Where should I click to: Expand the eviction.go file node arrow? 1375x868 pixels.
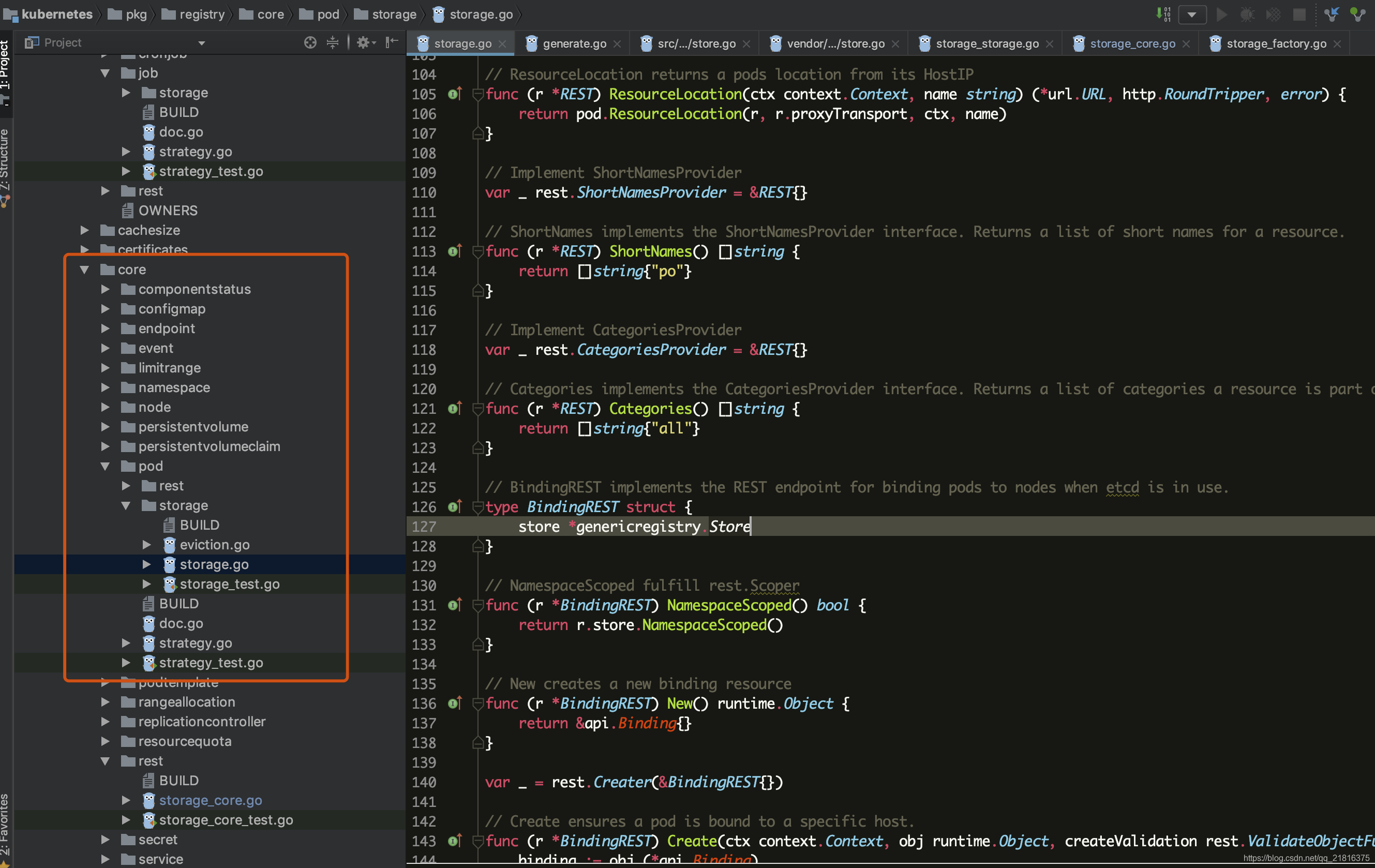(x=147, y=545)
